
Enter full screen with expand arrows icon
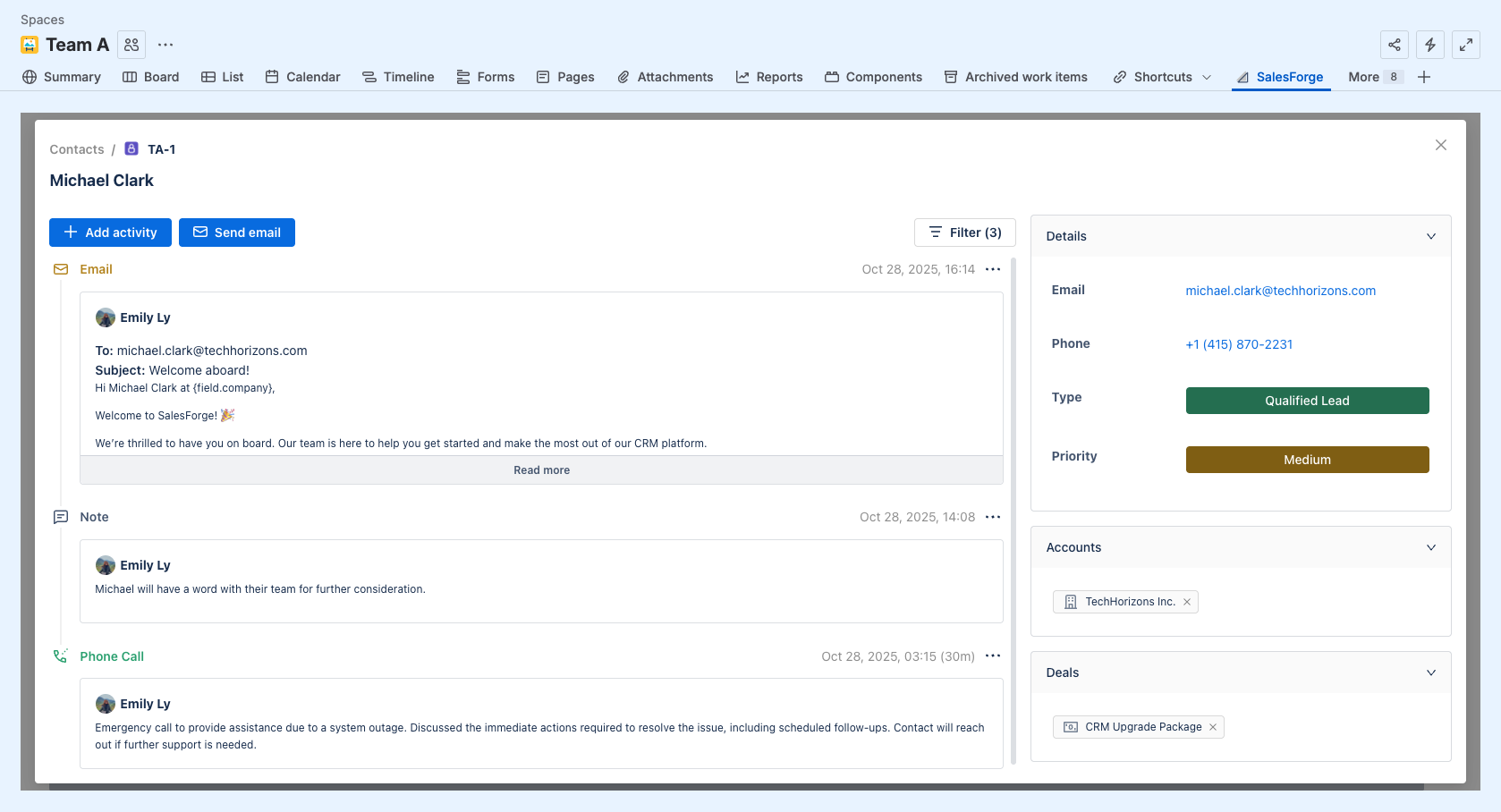click(1465, 45)
